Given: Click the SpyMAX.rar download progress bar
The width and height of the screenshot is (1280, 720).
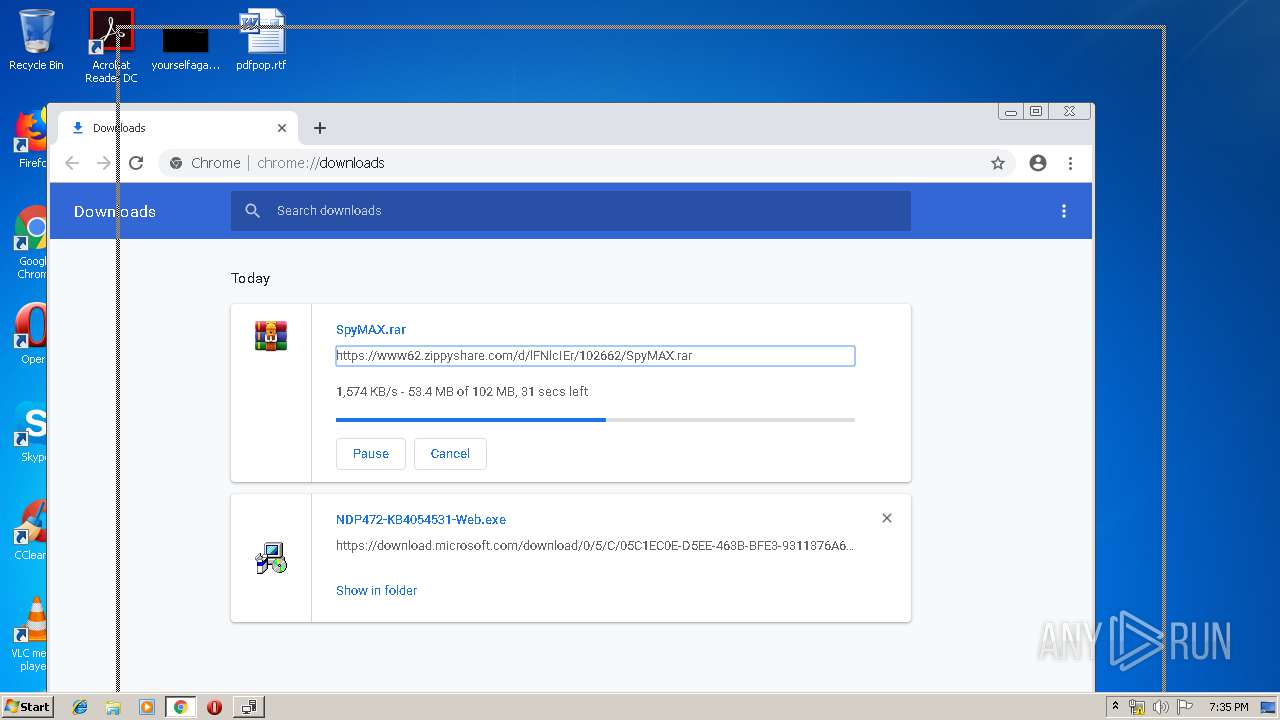Looking at the screenshot, I should pos(595,420).
